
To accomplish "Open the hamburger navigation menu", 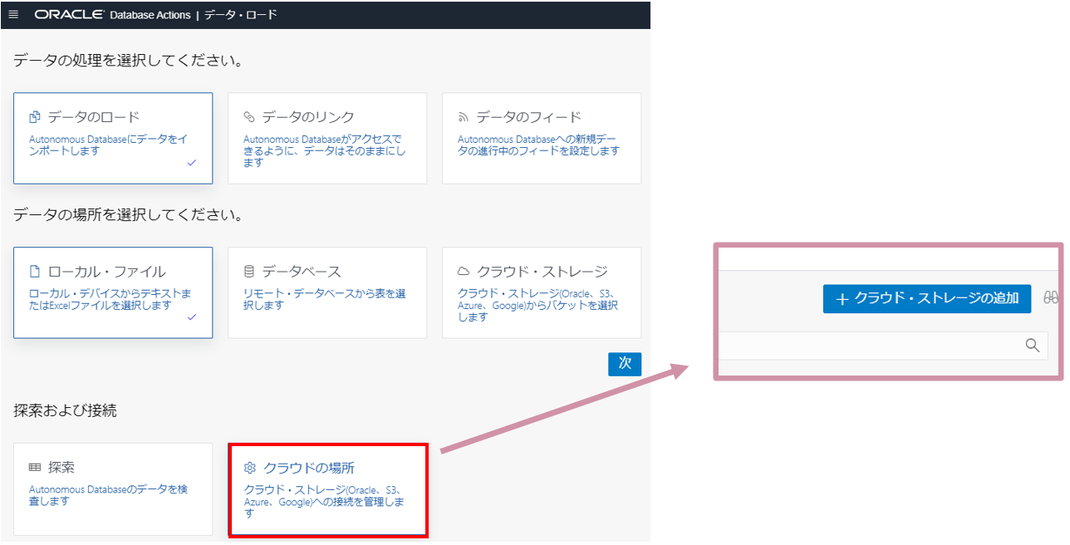I will pos(14,14).
